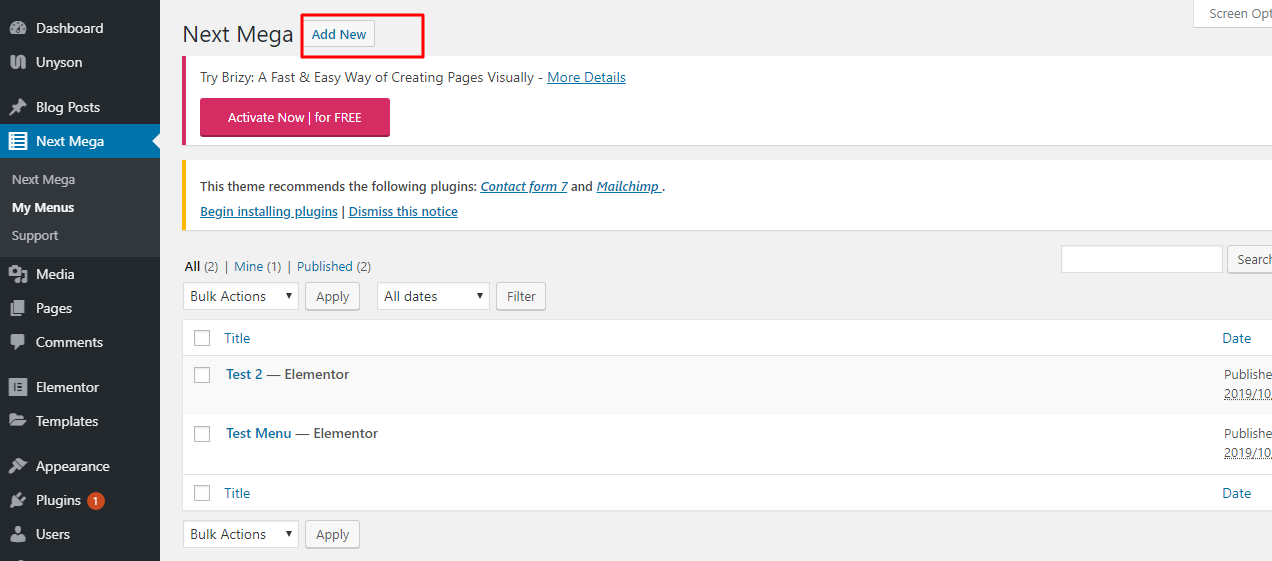The image size is (1272, 561).
Task: Click Begin installing plugins link
Action: (269, 211)
